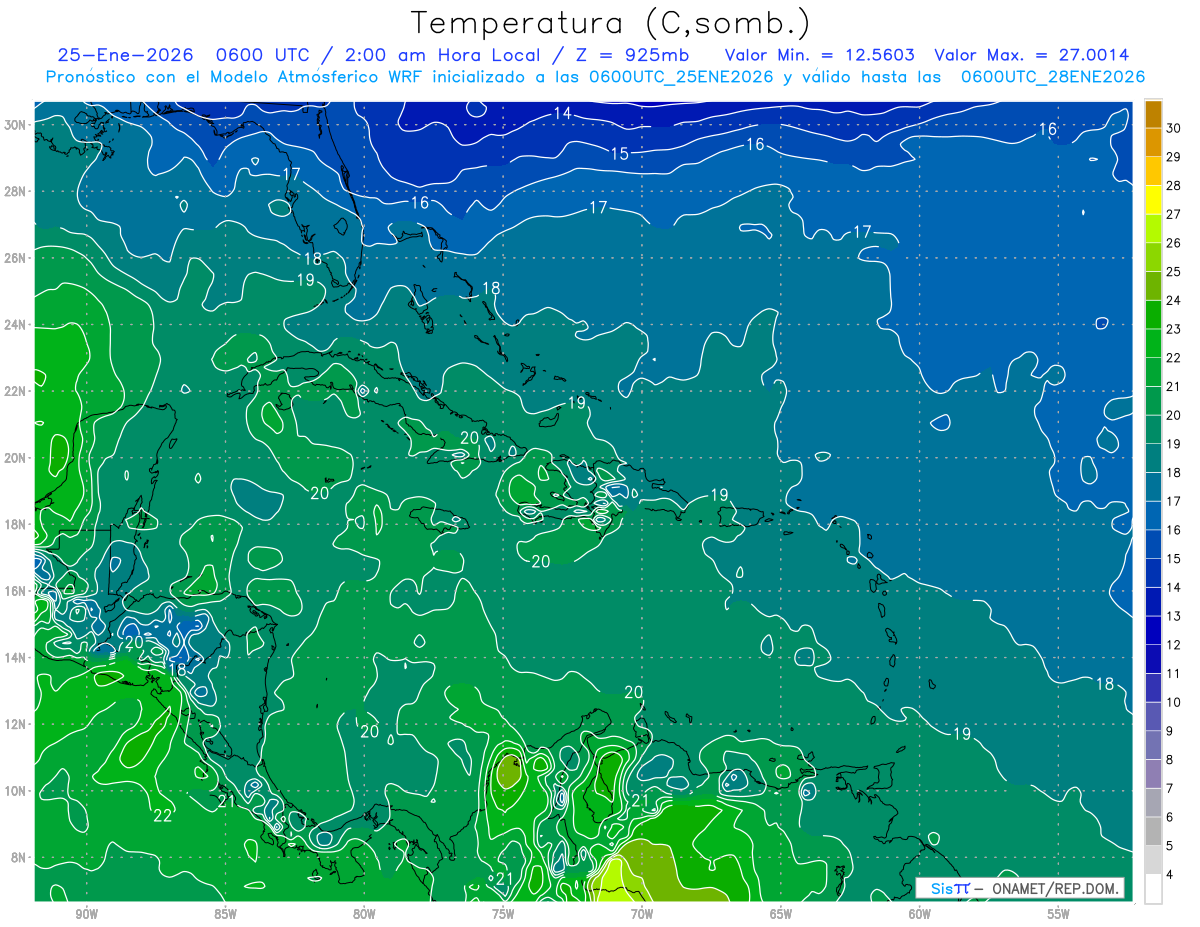
Task: Click longitude axis label "65W"
Action: coord(781,914)
